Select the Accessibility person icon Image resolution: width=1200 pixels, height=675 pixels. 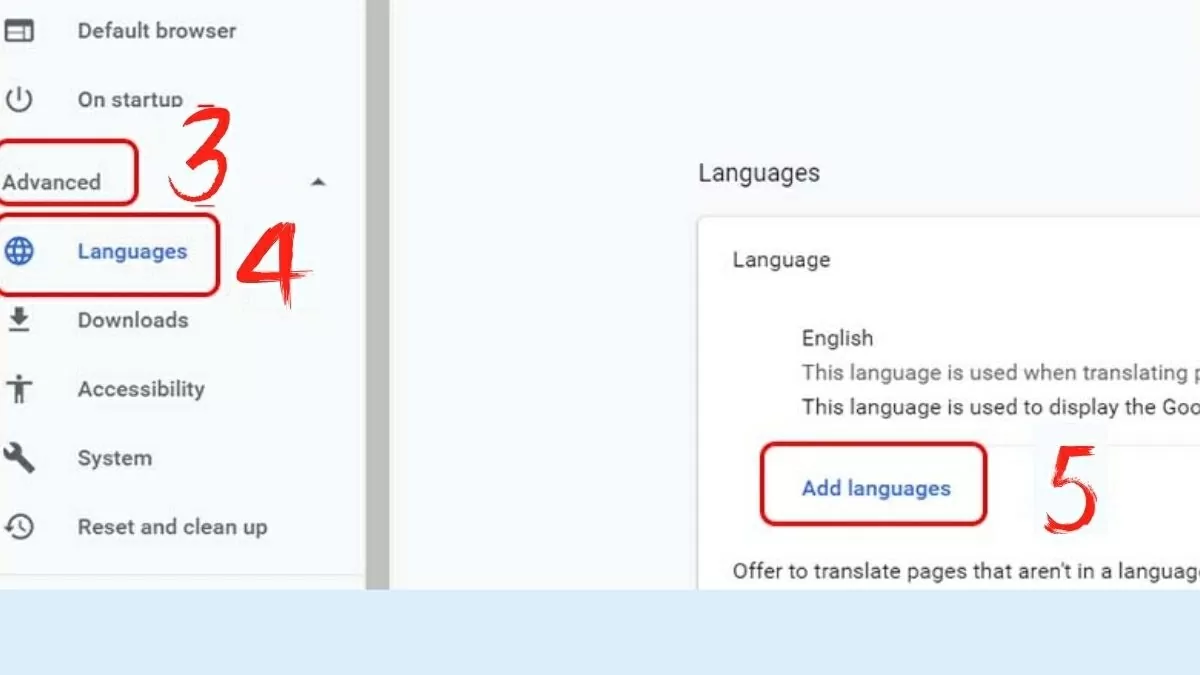(x=19, y=389)
